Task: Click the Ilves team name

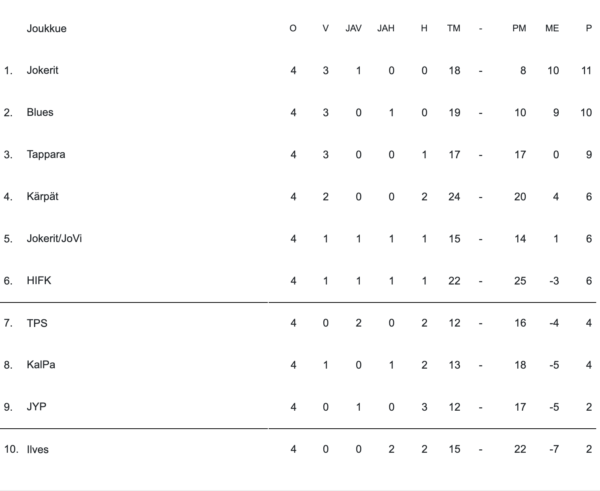Action: [x=38, y=450]
